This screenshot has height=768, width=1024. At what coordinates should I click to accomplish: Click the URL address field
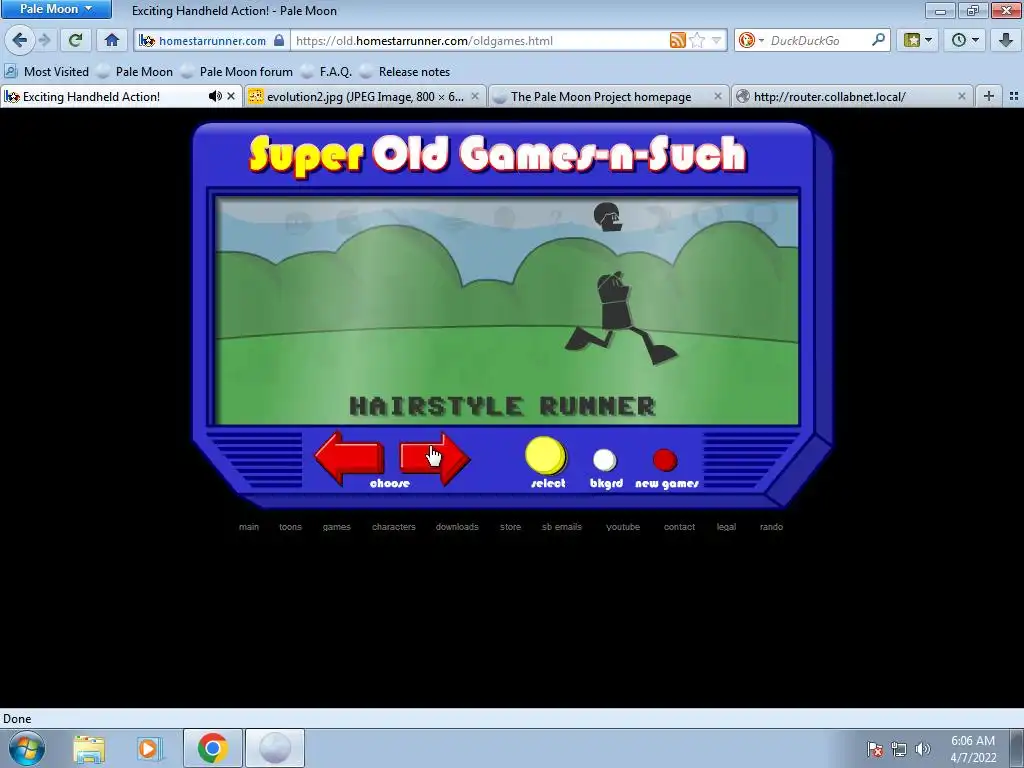480,40
